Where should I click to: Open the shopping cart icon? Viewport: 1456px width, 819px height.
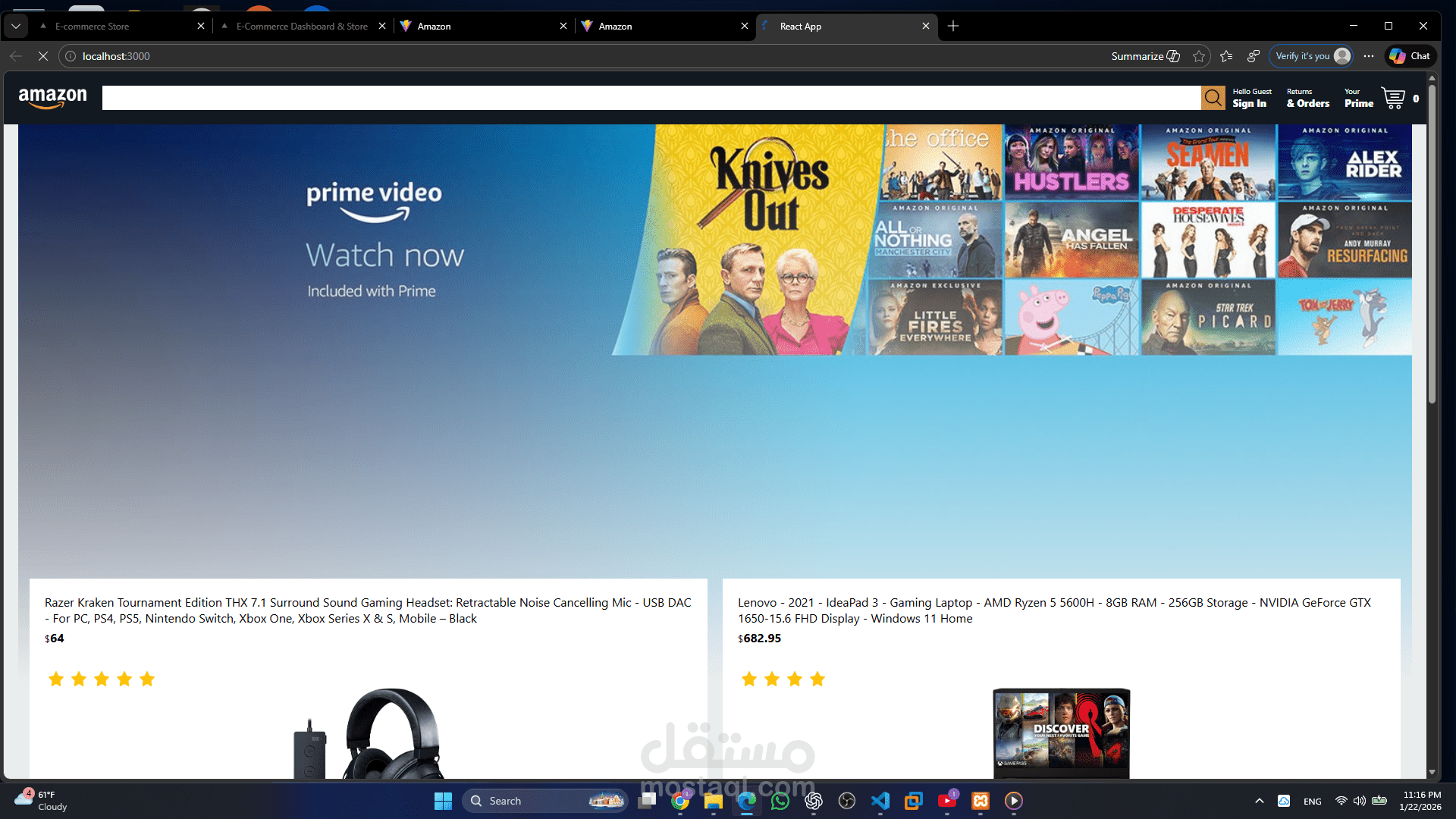pos(1393,98)
